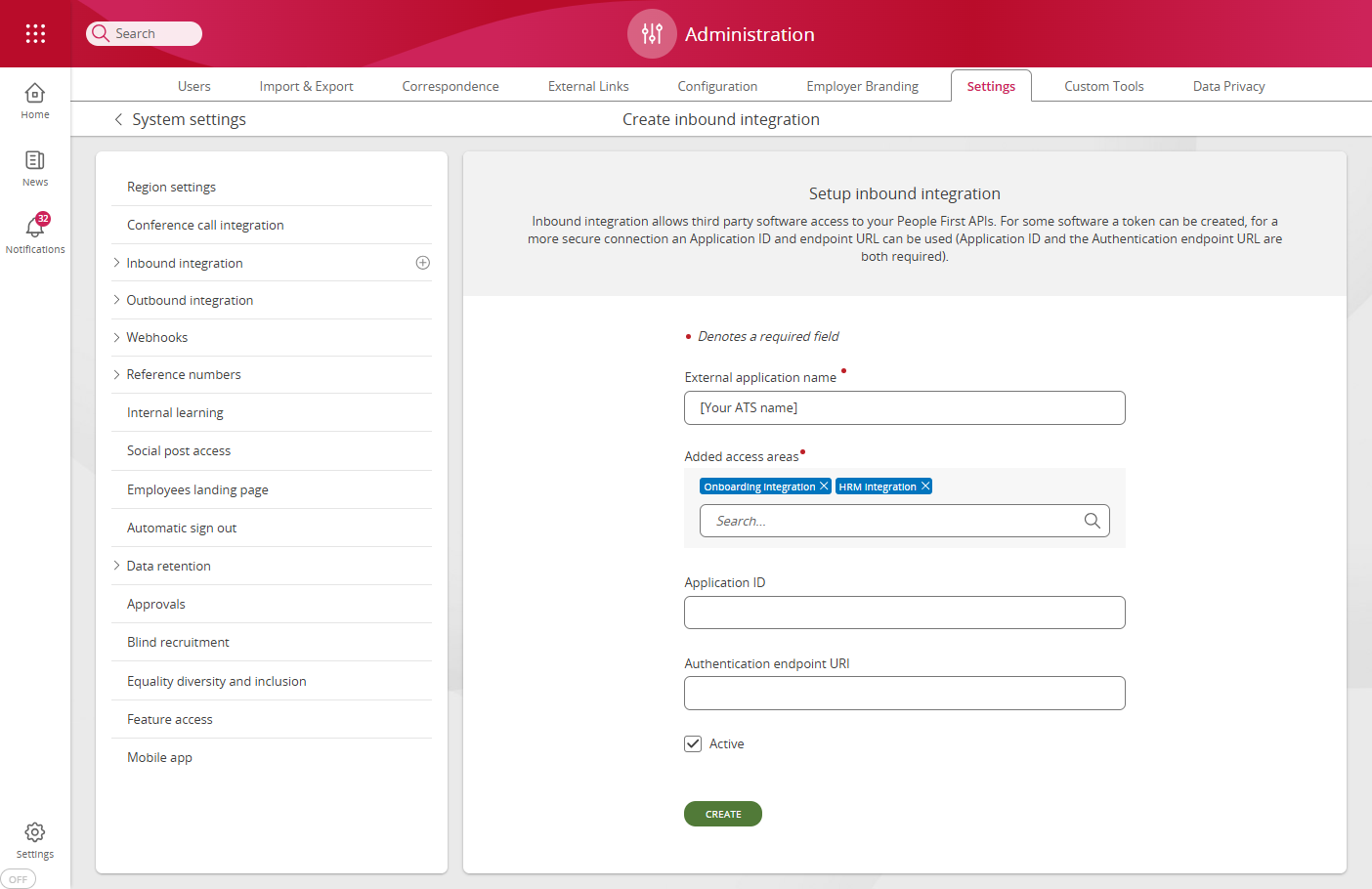Open the Custom Tools tab

[x=1104, y=86]
